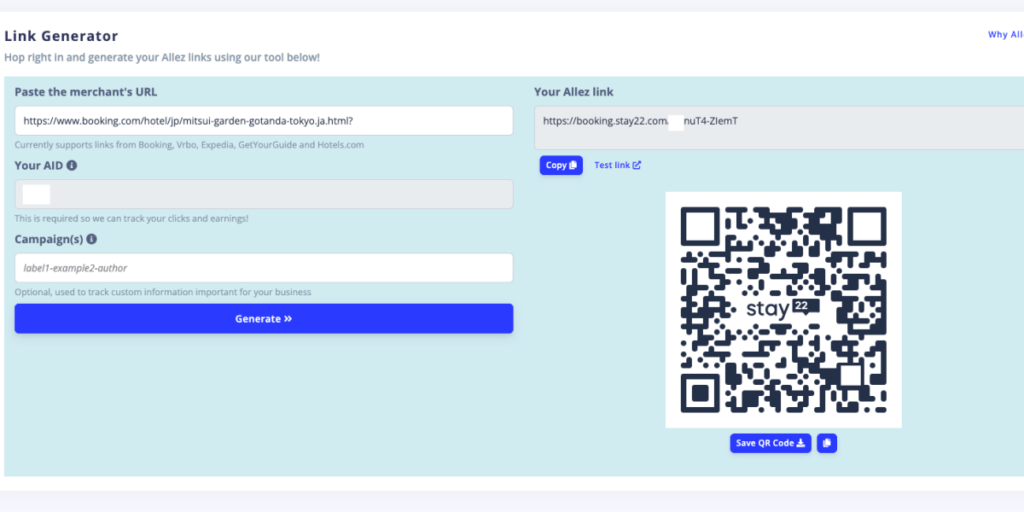Click the stay22 QR code image
The width and height of the screenshot is (1024, 512).
tap(783, 310)
